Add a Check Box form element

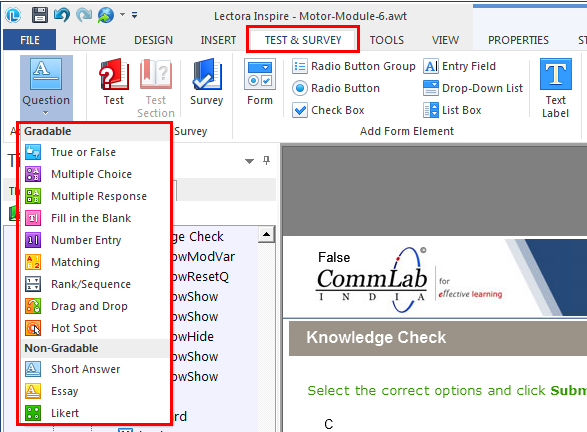pyautogui.click(x=328, y=110)
